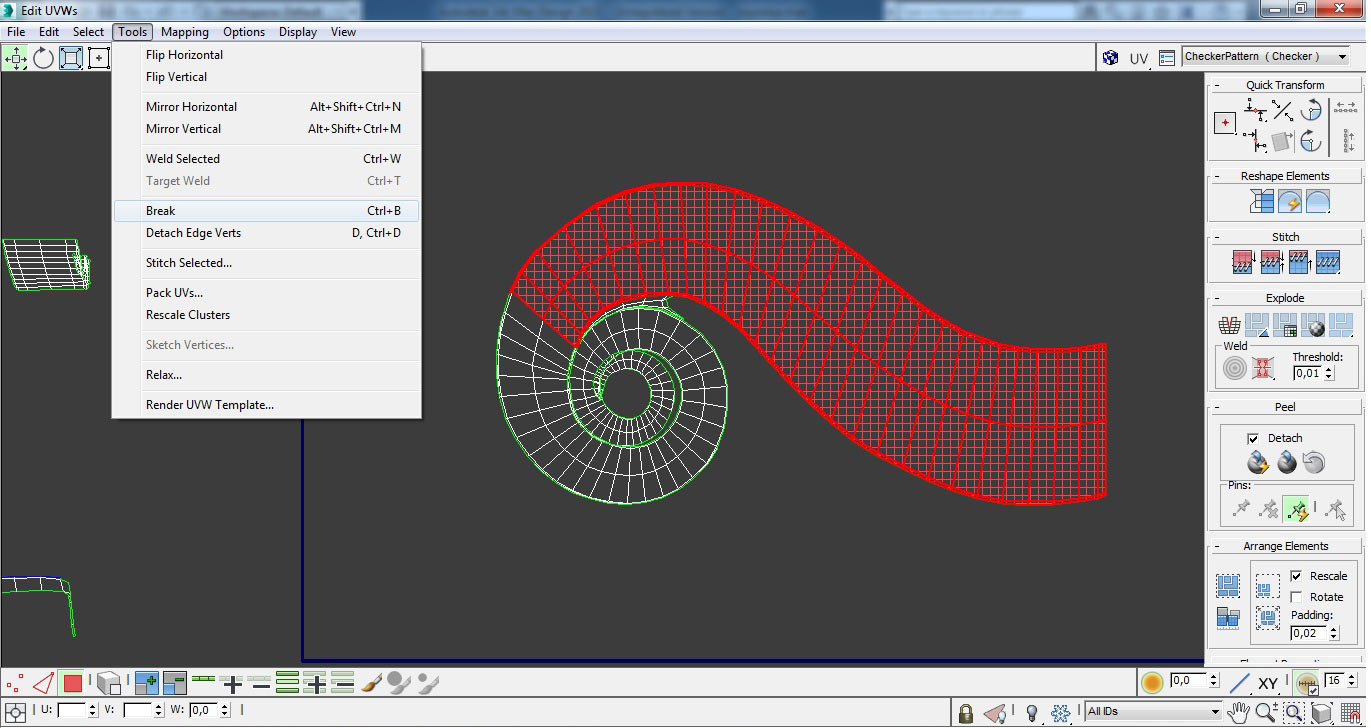Image resolution: width=1371 pixels, height=728 pixels.
Task: Click Render UVW Template... entry
Action: pos(210,405)
